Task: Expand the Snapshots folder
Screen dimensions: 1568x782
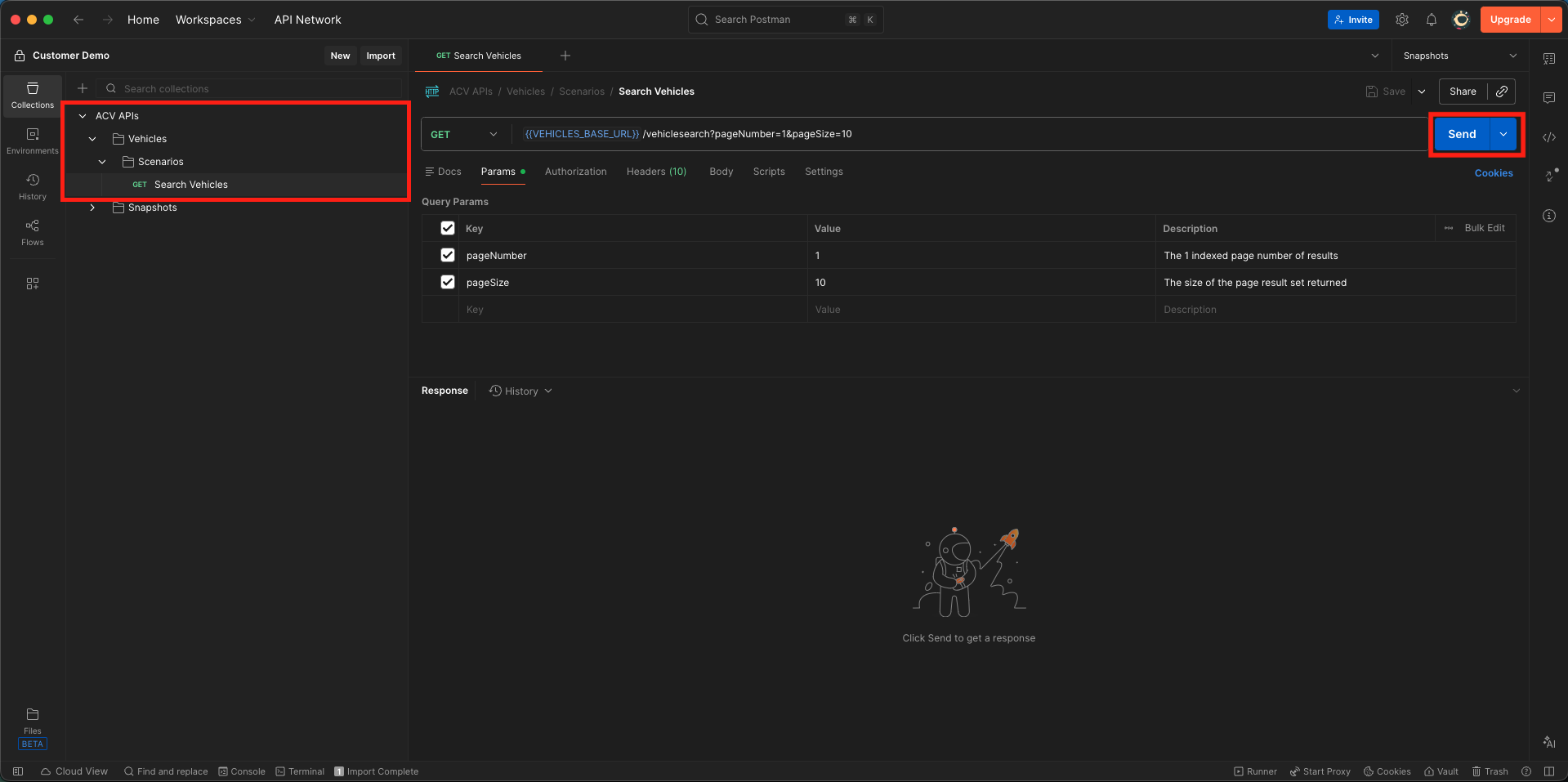Action: pyautogui.click(x=92, y=207)
